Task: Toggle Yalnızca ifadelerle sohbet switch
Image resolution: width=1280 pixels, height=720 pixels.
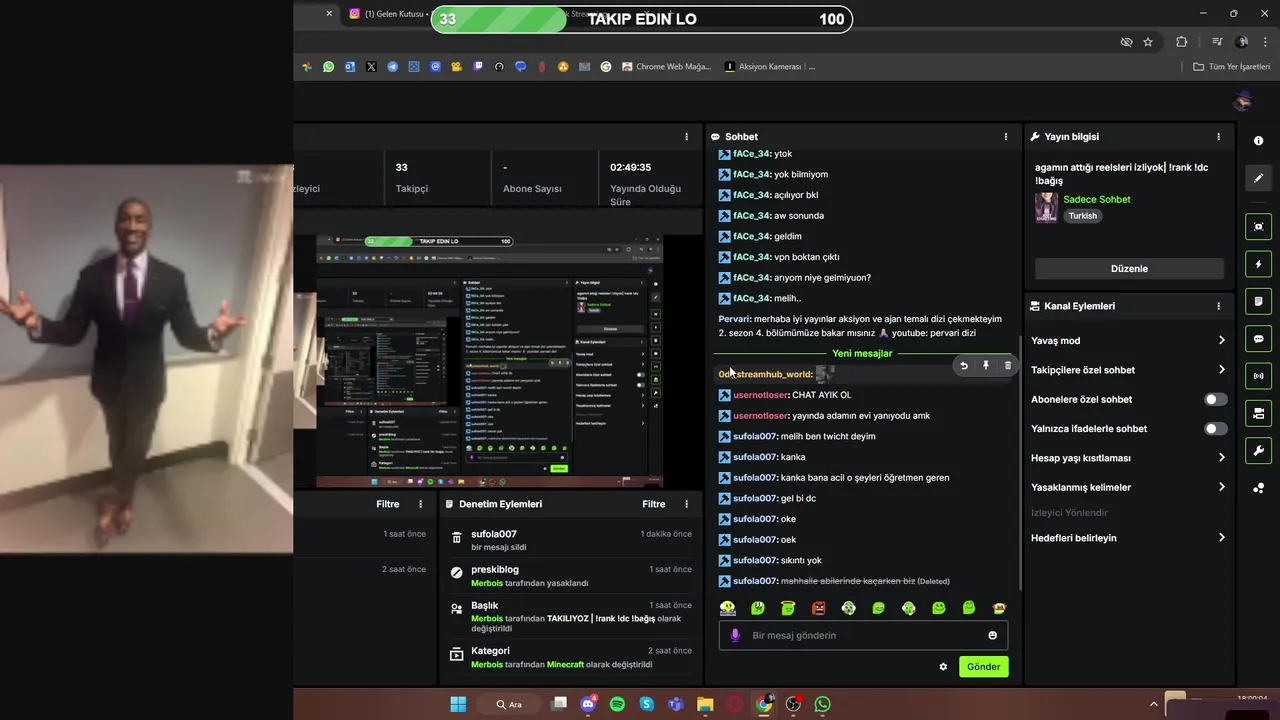Action: click(x=1215, y=429)
